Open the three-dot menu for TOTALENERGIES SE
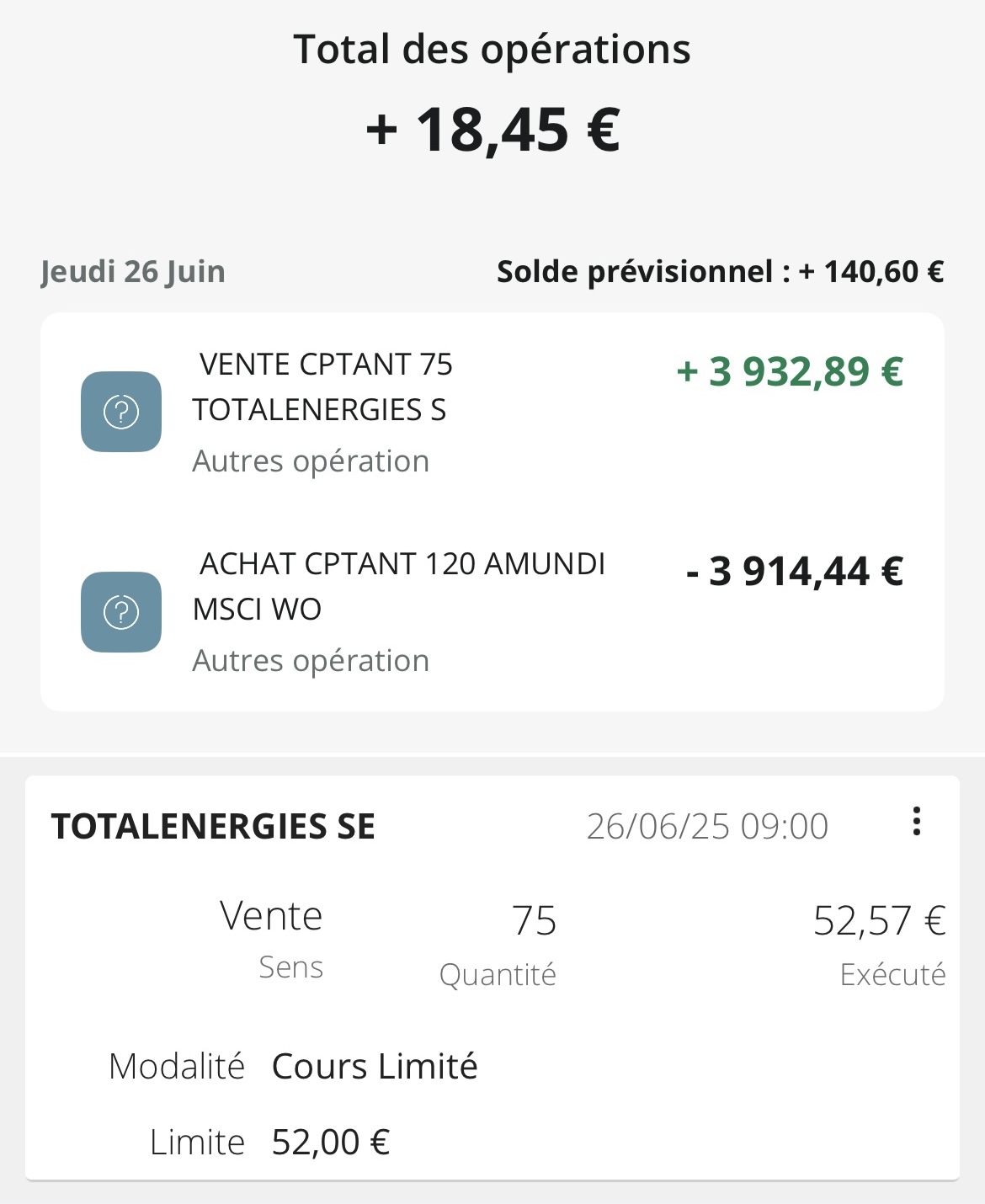The image size is (985, 1204). click(917, 821)
